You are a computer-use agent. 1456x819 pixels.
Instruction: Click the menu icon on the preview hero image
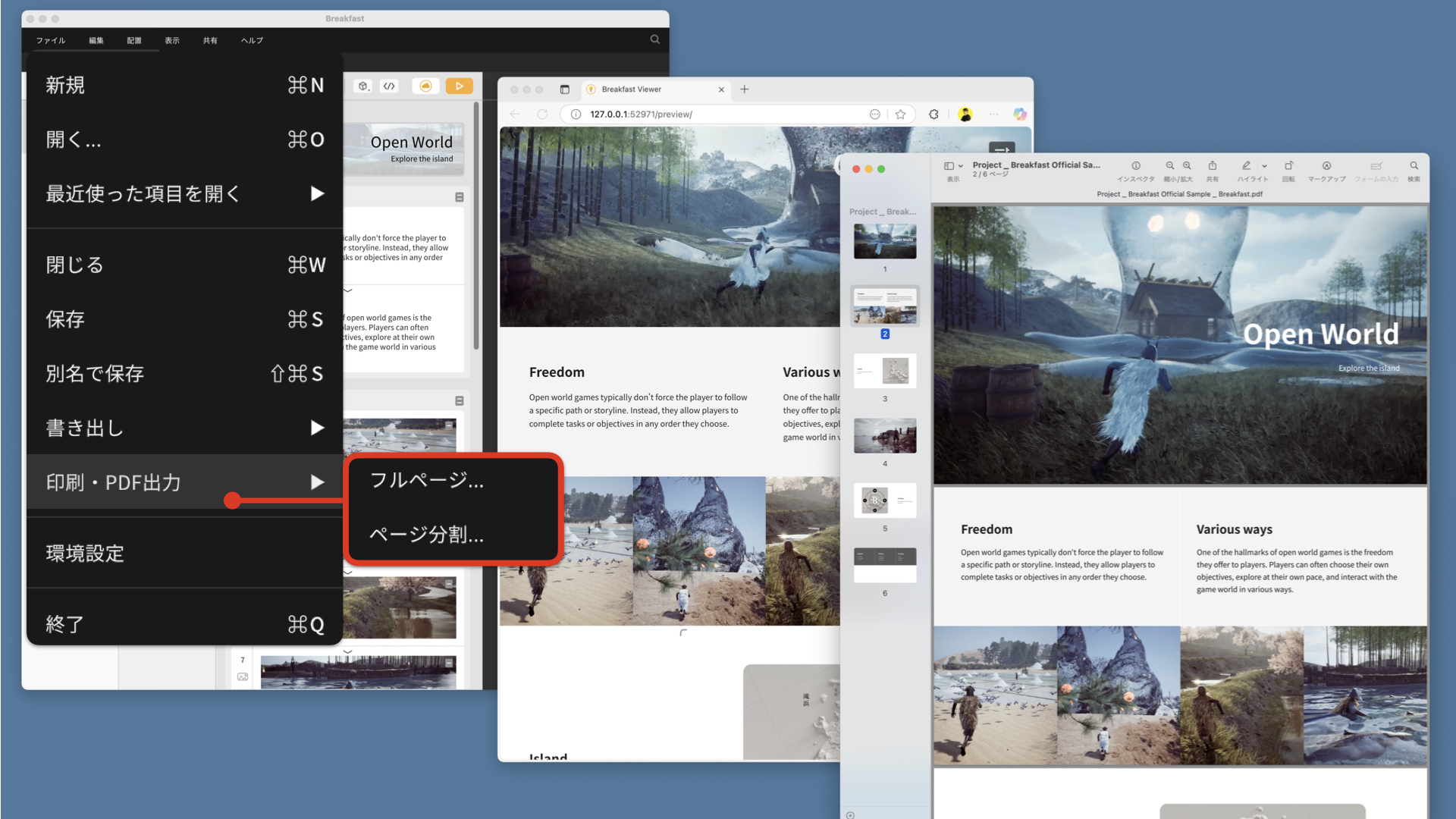1002,149
